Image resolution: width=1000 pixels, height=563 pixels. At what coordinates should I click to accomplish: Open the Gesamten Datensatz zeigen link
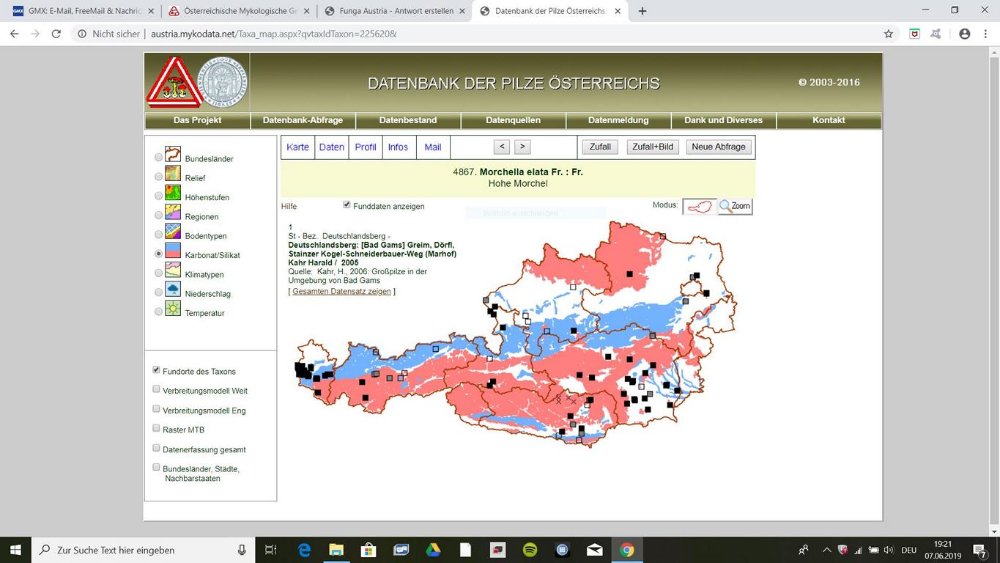point(341,291)
